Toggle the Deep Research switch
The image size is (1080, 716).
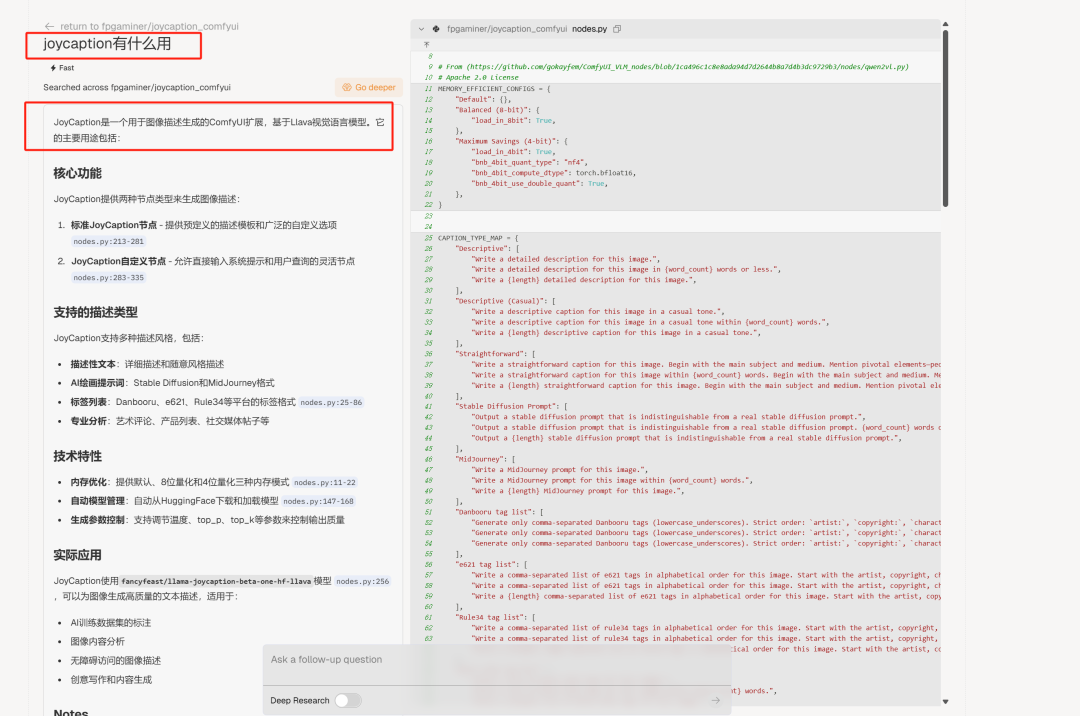tap(348, 700)
